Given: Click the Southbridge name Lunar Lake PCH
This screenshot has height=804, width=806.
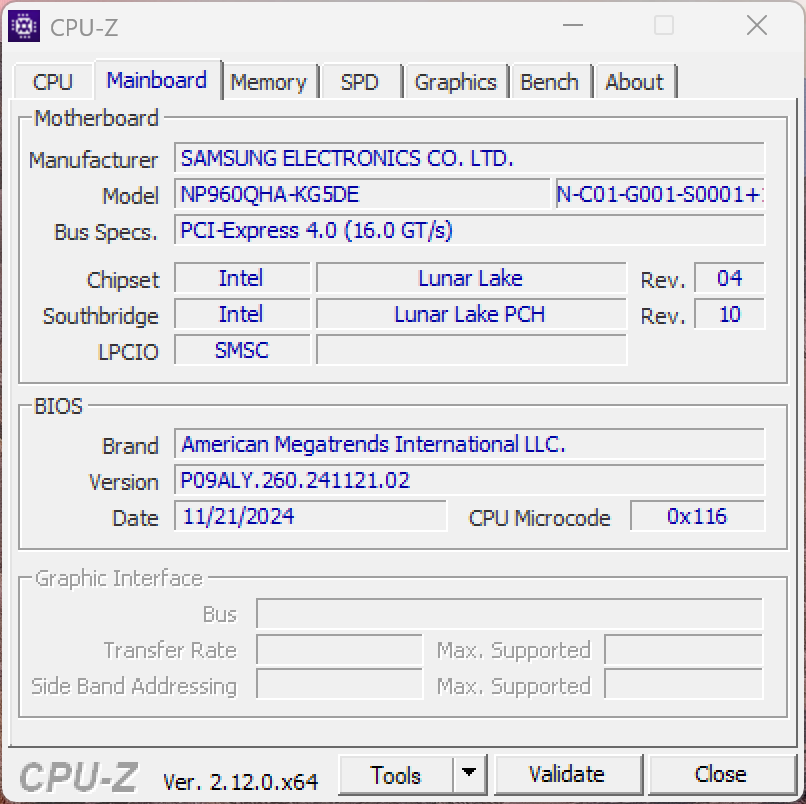Looking at the screenshot, I should (471, 314).
